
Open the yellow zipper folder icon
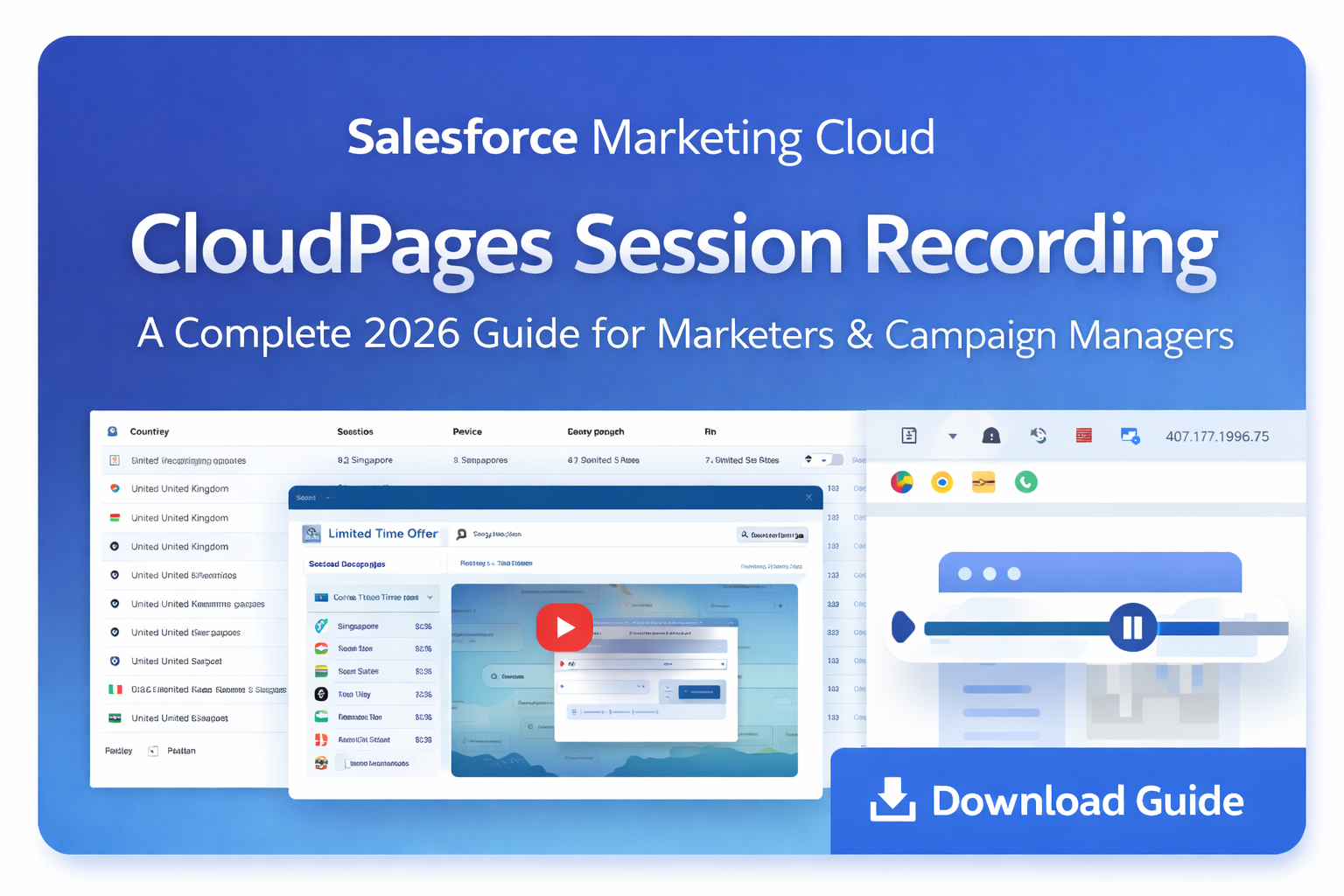[x=983, y=482]
